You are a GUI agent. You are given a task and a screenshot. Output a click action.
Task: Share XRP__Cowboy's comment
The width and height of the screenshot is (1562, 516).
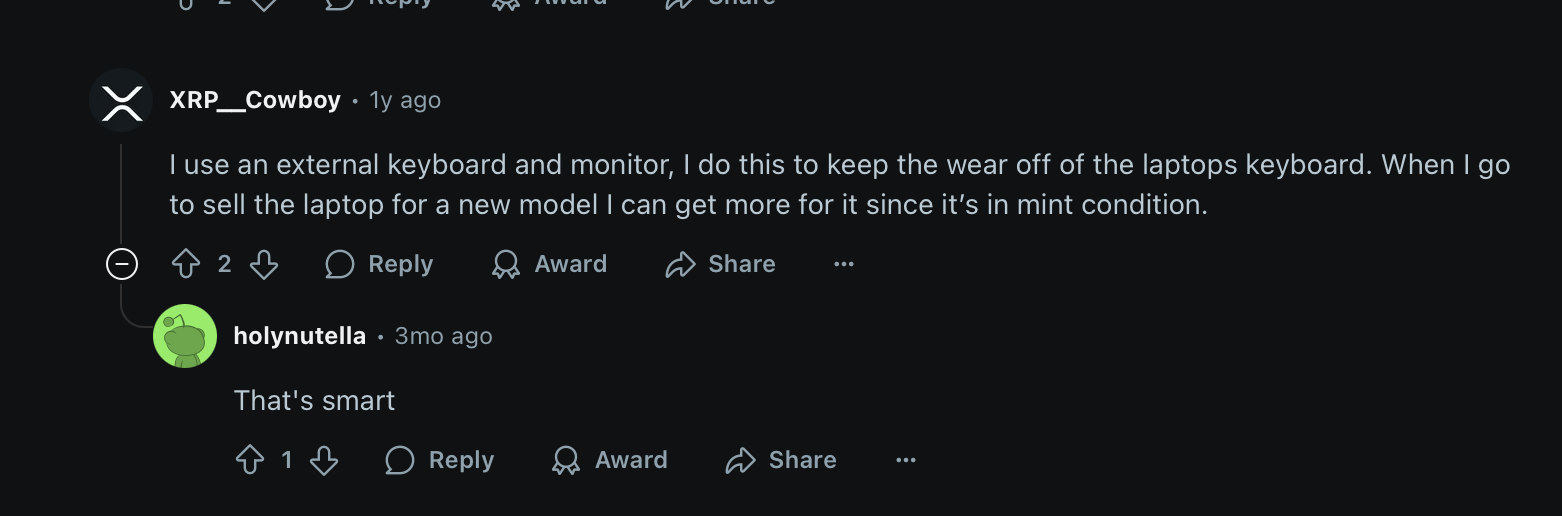tap(721, 264)
